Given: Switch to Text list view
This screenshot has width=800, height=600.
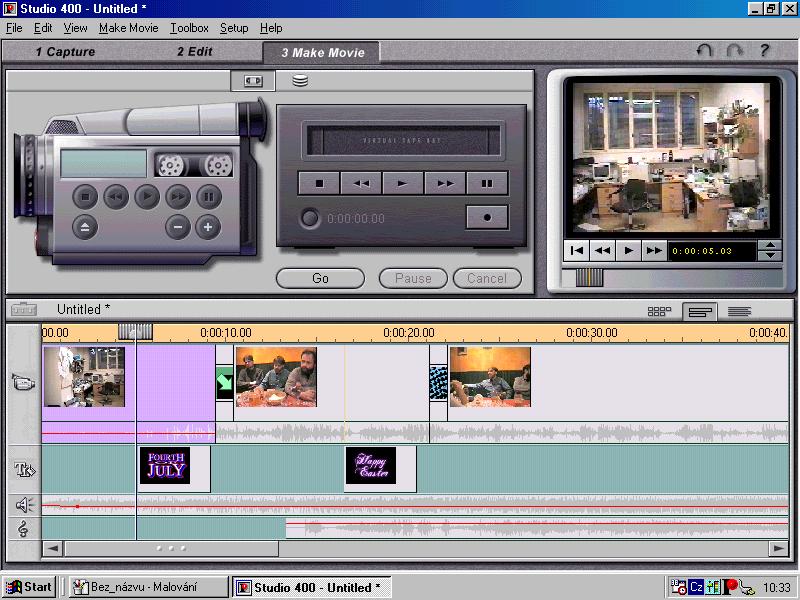Looking at the screenshot, I should pos(739,311).
